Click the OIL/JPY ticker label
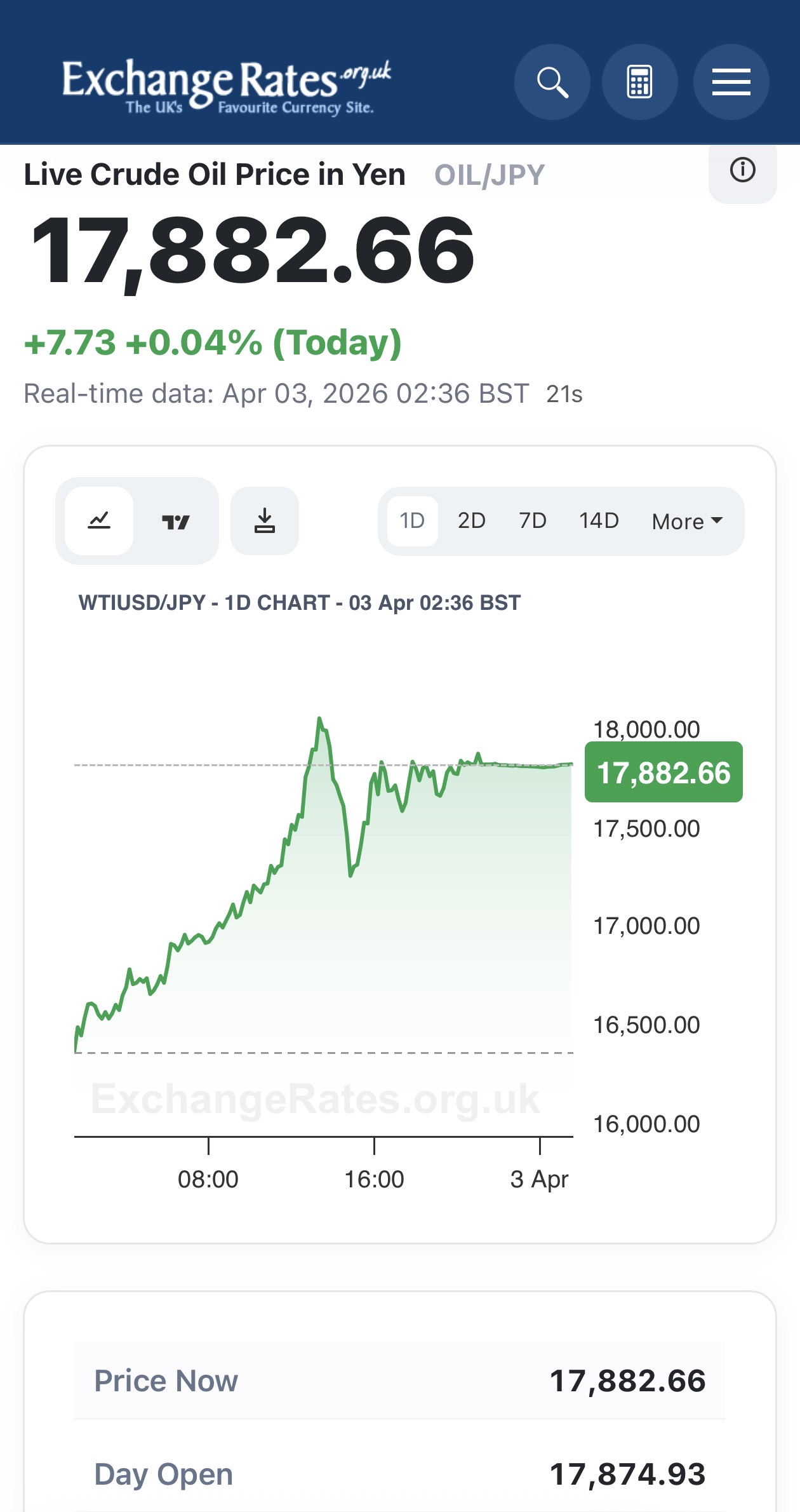 pos(490,175)
